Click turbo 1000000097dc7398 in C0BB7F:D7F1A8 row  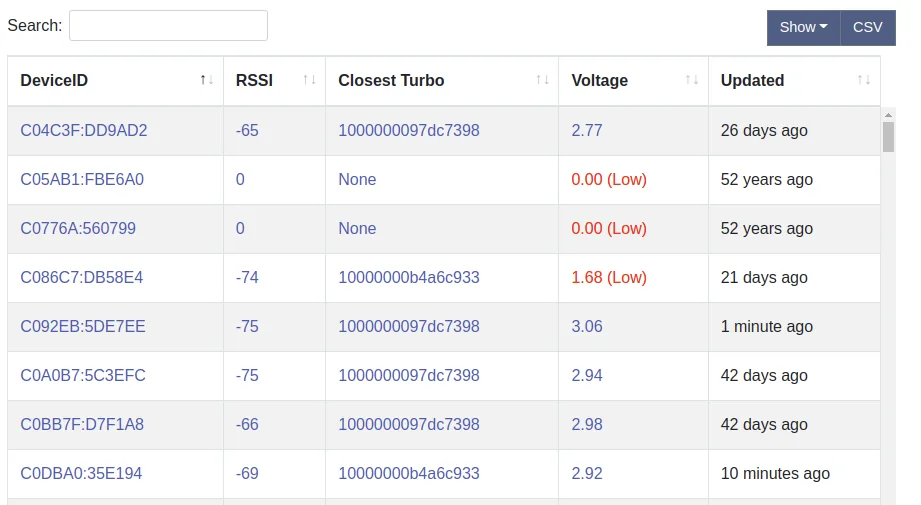[x=409, y=424]
